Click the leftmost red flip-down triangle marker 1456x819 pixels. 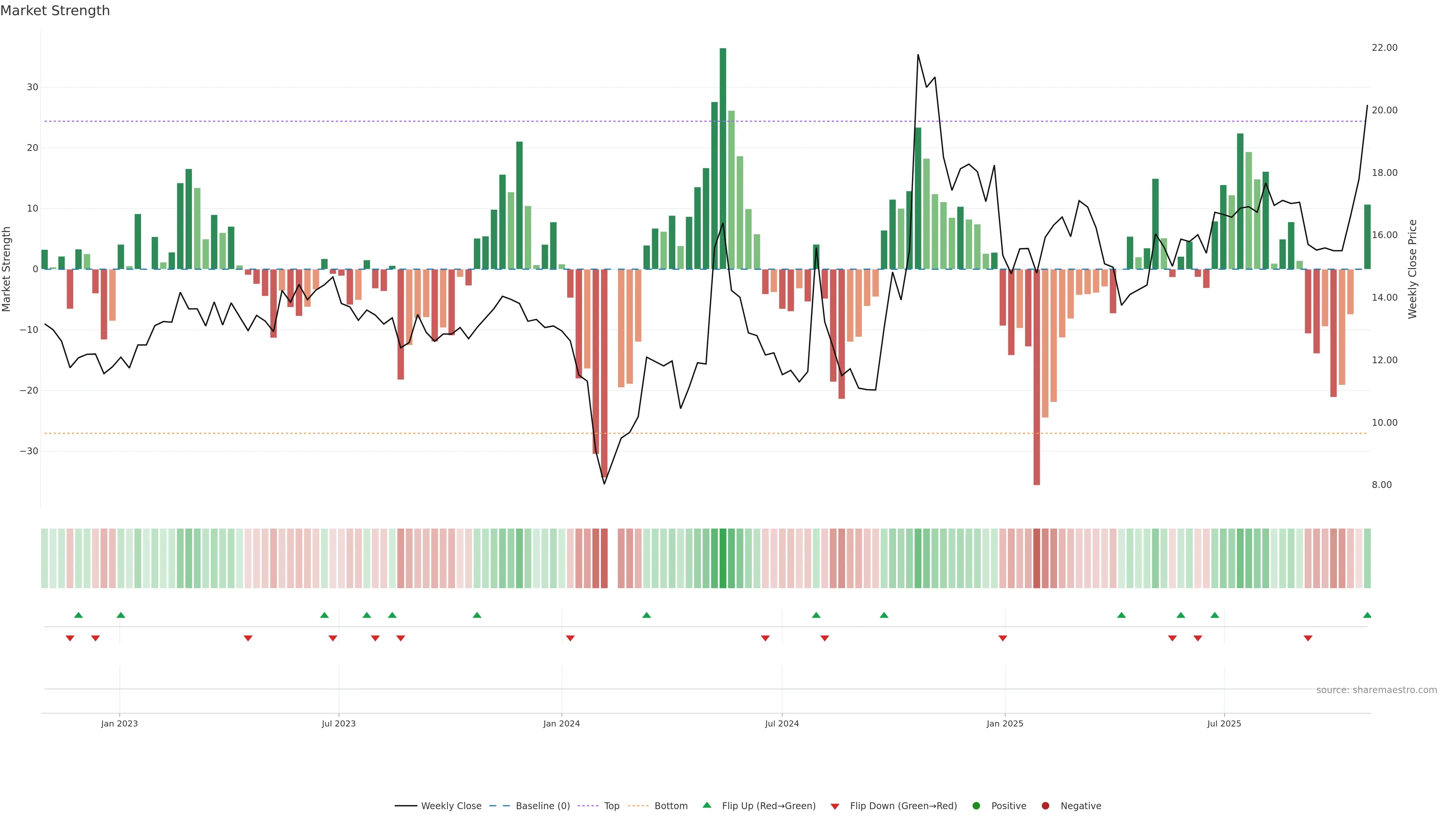(70, 638)
